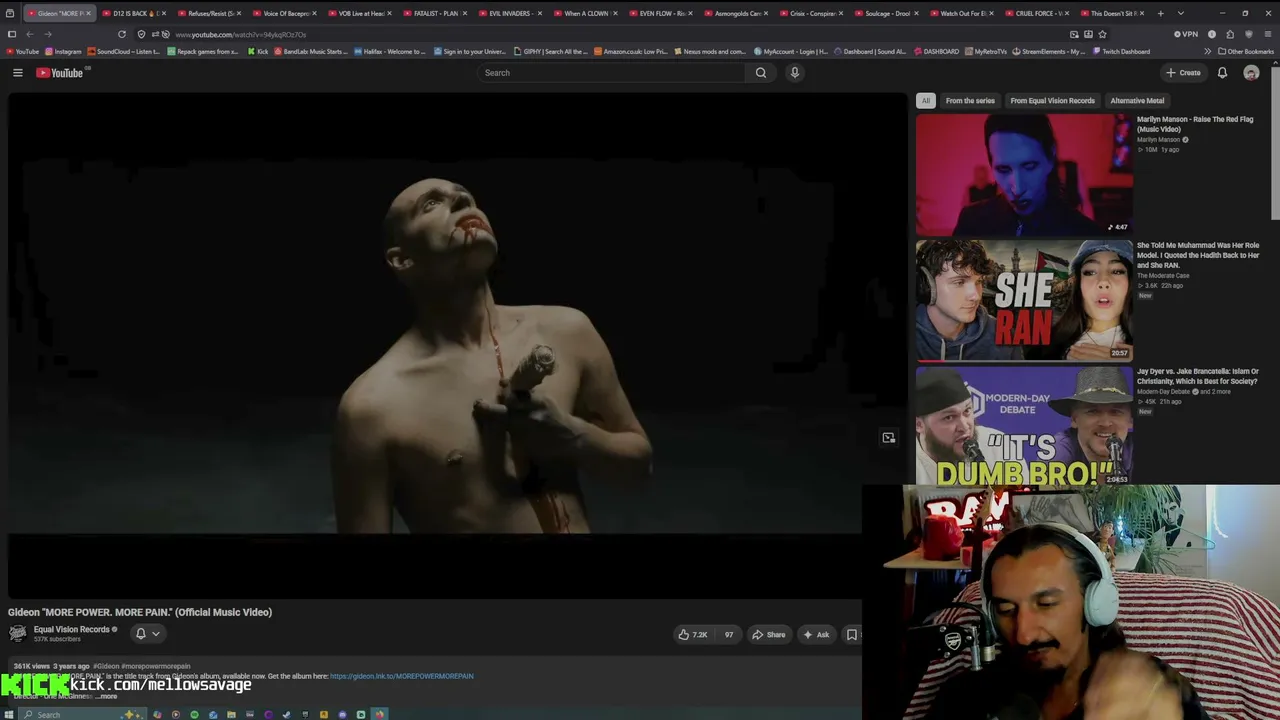The height and width of the screenshot is (720, 1280).
Task: Open the MyRetroTVs bookmark
Action: [x=987, y=51]
